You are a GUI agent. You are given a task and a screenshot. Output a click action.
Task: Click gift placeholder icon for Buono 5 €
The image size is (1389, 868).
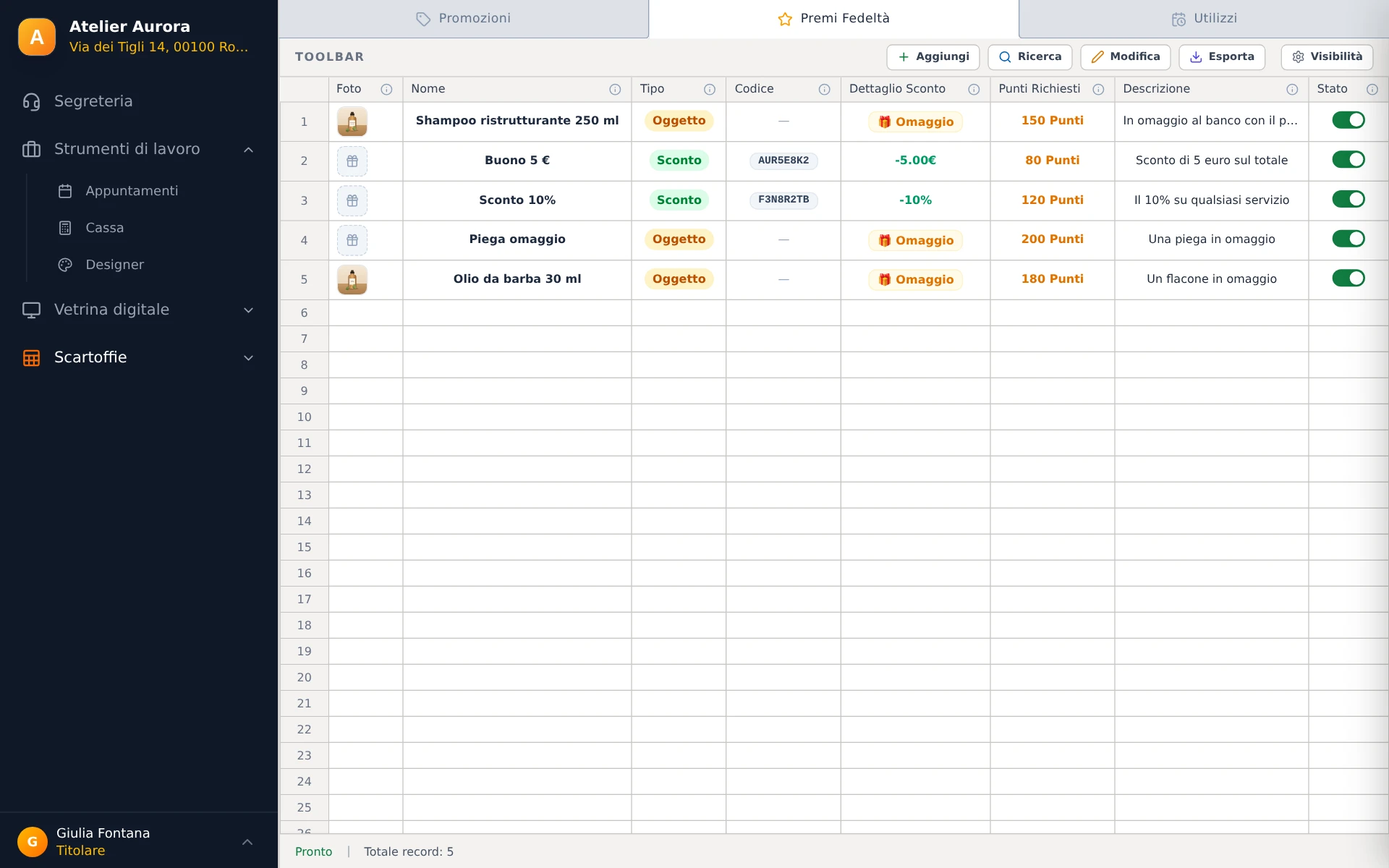tap(352, 161)
